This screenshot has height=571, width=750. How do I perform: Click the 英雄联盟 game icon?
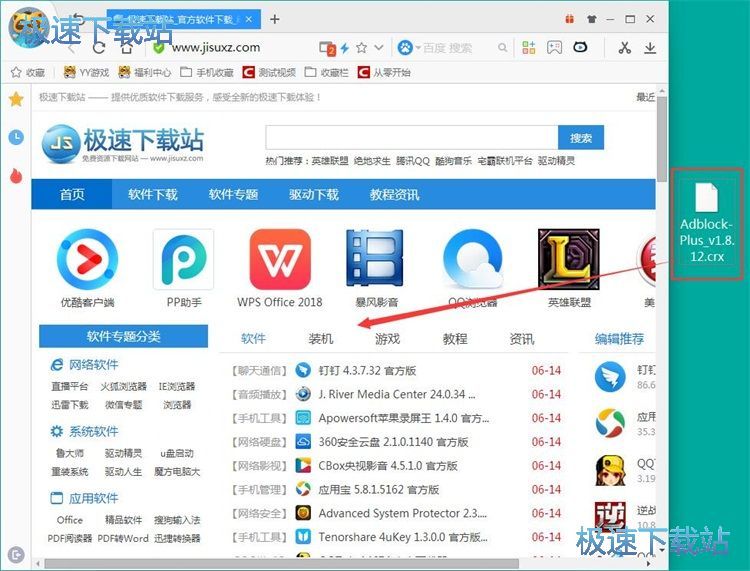coord(569,259)
